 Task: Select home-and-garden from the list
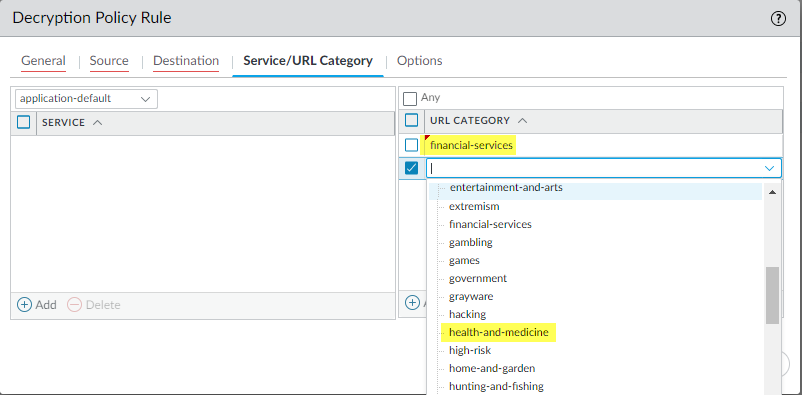point(492,368)
